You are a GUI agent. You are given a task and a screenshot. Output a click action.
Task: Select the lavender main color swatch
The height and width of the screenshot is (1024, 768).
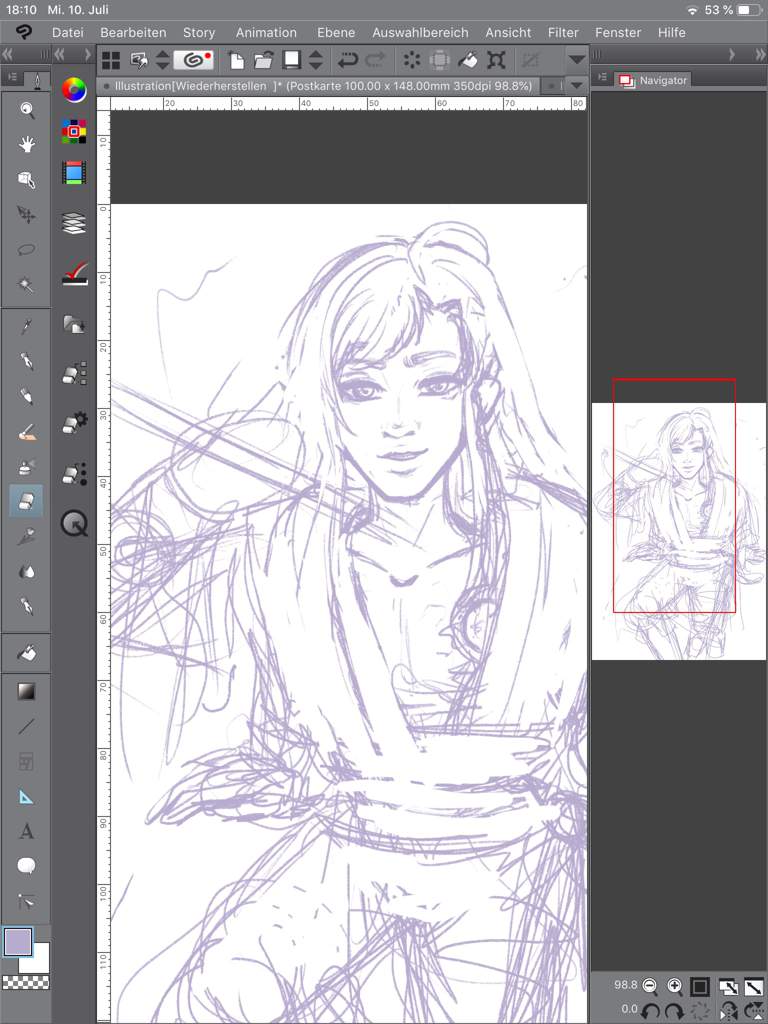pos(18,941)
